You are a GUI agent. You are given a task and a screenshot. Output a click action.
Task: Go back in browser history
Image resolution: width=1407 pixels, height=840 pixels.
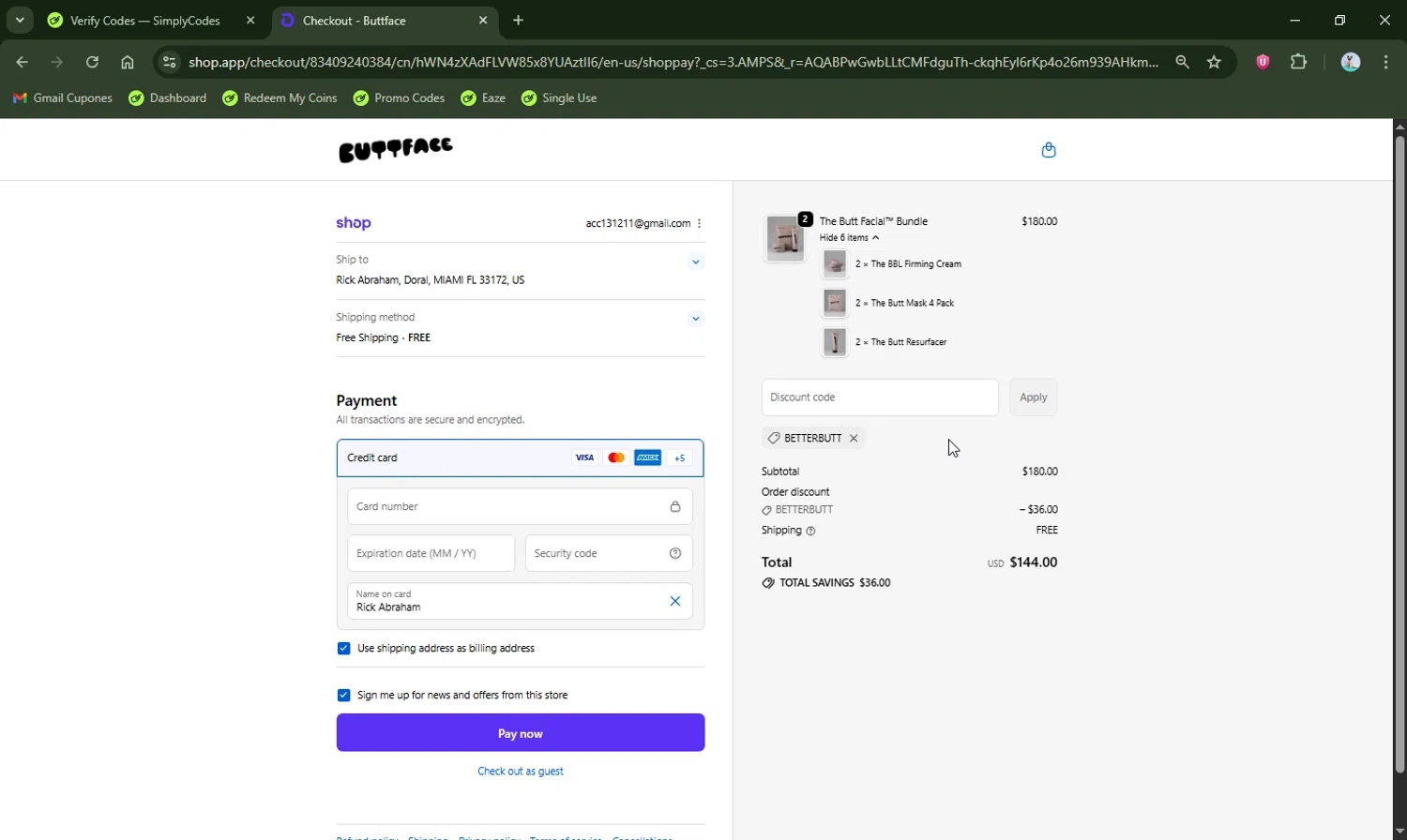click(x=22, y=62)
